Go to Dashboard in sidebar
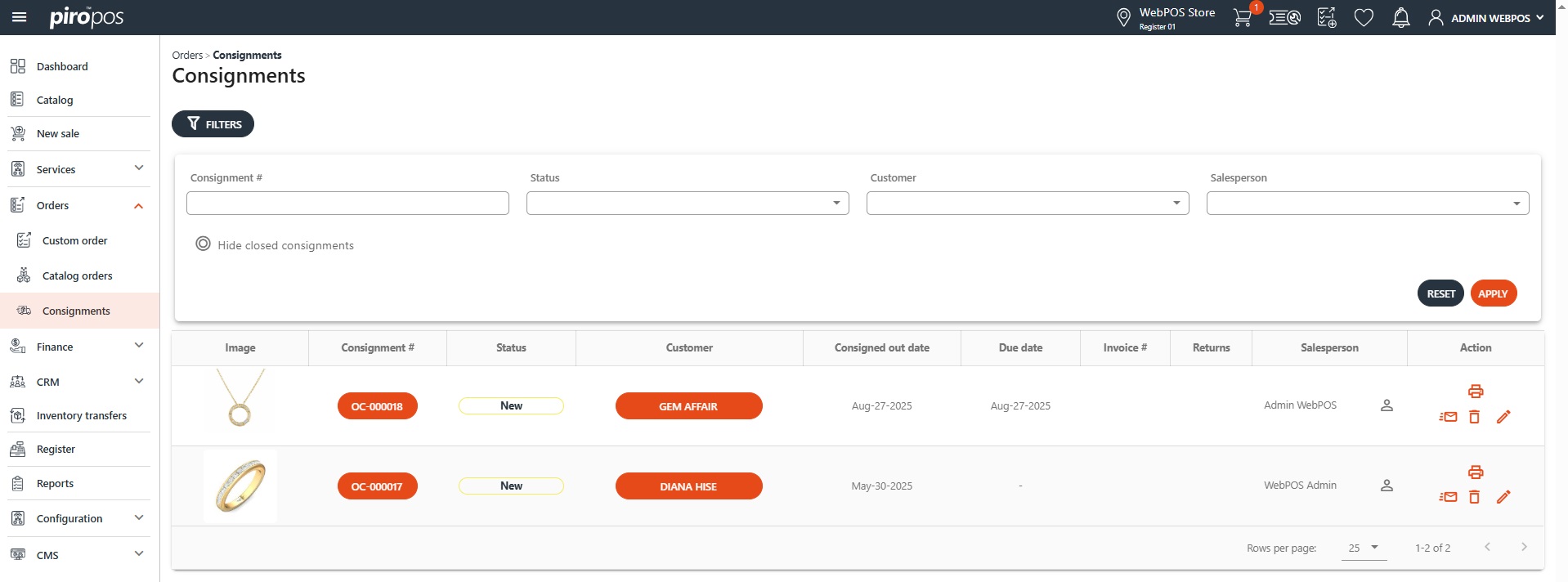 coord(61,66)
